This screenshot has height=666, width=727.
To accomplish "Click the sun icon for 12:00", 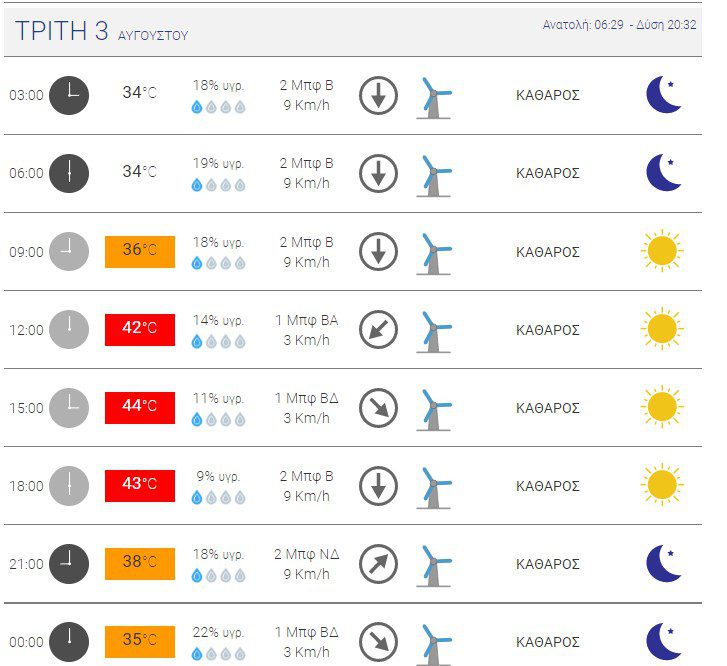I will pyautogui.click(x=662, y=328).
